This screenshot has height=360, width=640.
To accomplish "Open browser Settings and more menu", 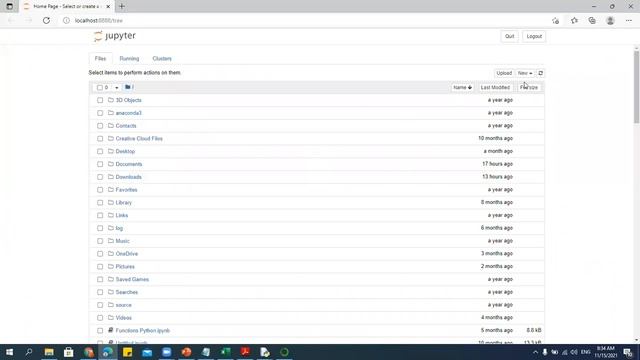I will (x=629, y=20).
